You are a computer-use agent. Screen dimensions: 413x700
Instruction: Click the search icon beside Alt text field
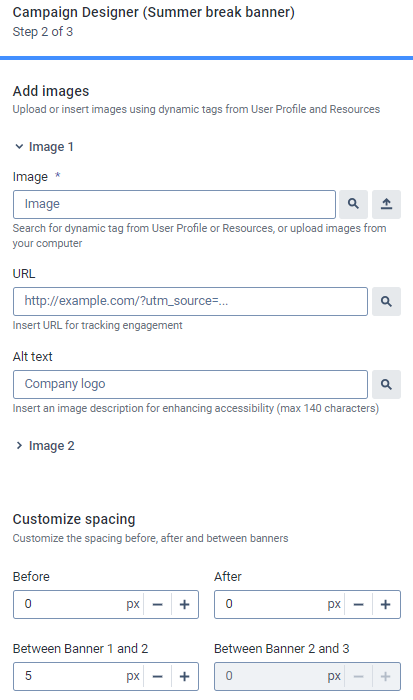click(x=386, y=384)
